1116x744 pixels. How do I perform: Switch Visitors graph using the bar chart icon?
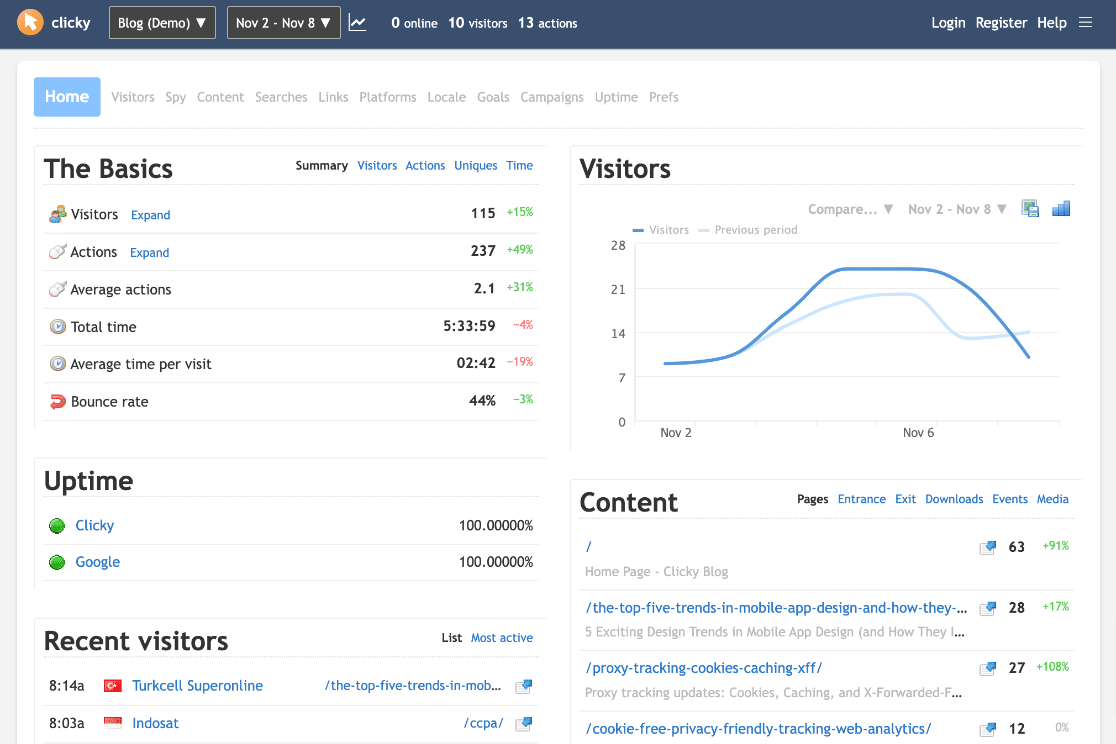[1061, 208]
